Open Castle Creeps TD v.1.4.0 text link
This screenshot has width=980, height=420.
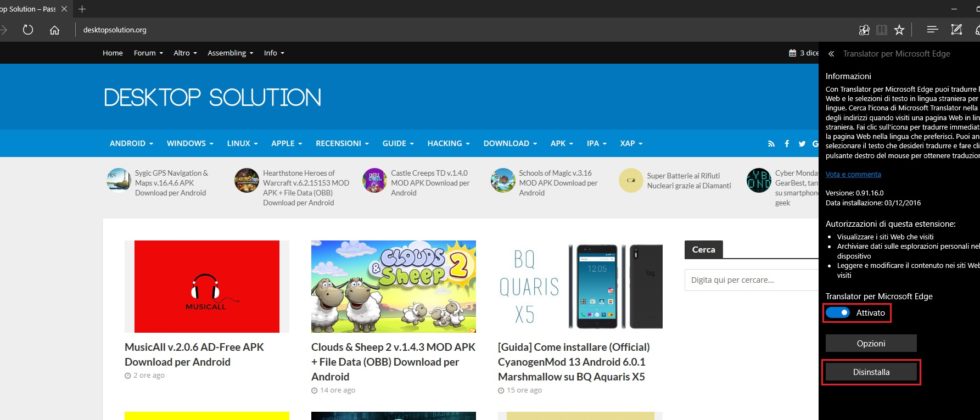pos(430,182)
